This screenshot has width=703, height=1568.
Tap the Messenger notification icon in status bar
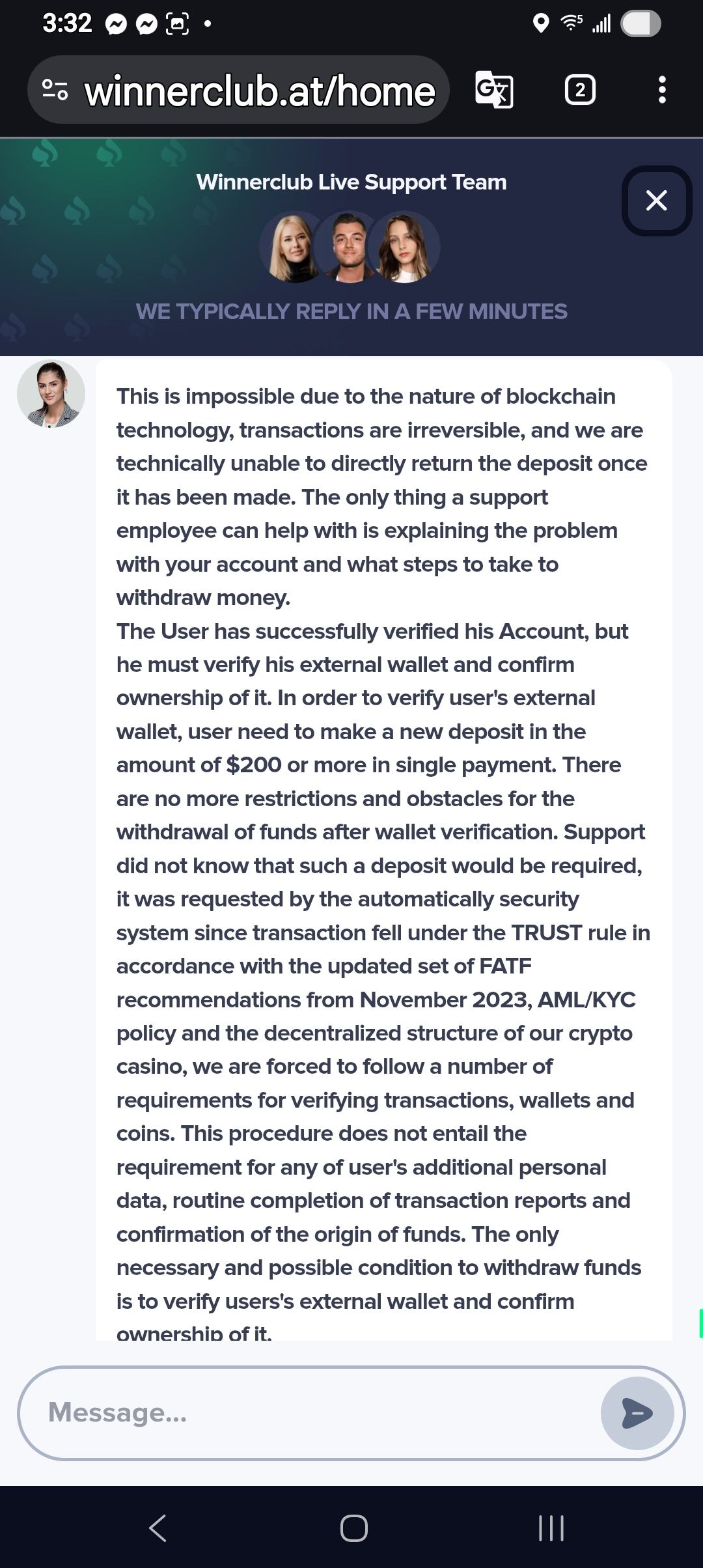(117, 25)
